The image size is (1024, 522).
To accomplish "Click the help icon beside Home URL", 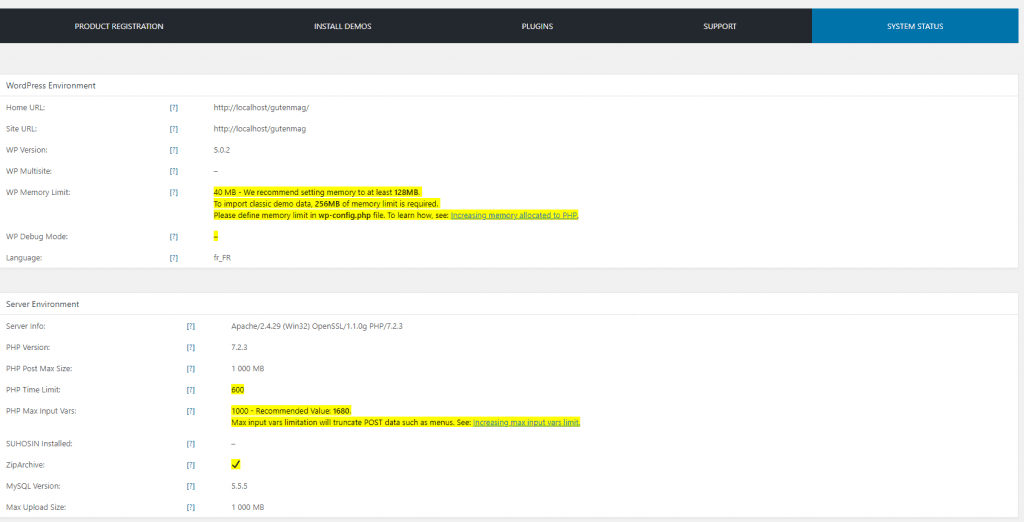I will [x=174, y=107].
